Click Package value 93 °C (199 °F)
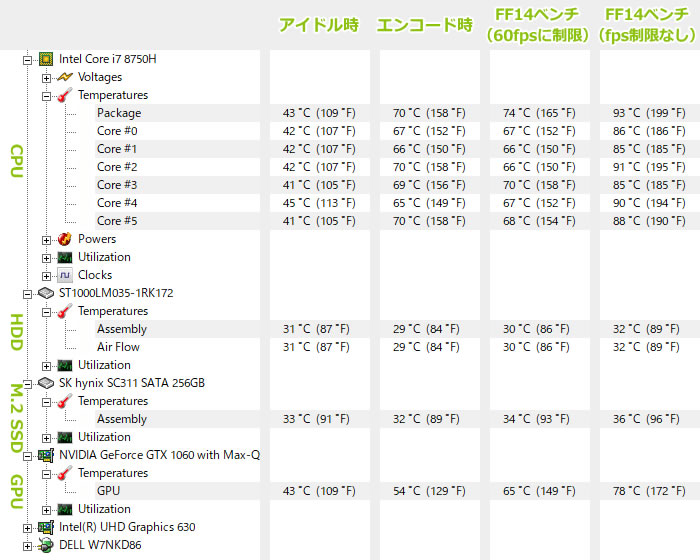The height and width of the screenshot is (560, 700). point(649,113)
